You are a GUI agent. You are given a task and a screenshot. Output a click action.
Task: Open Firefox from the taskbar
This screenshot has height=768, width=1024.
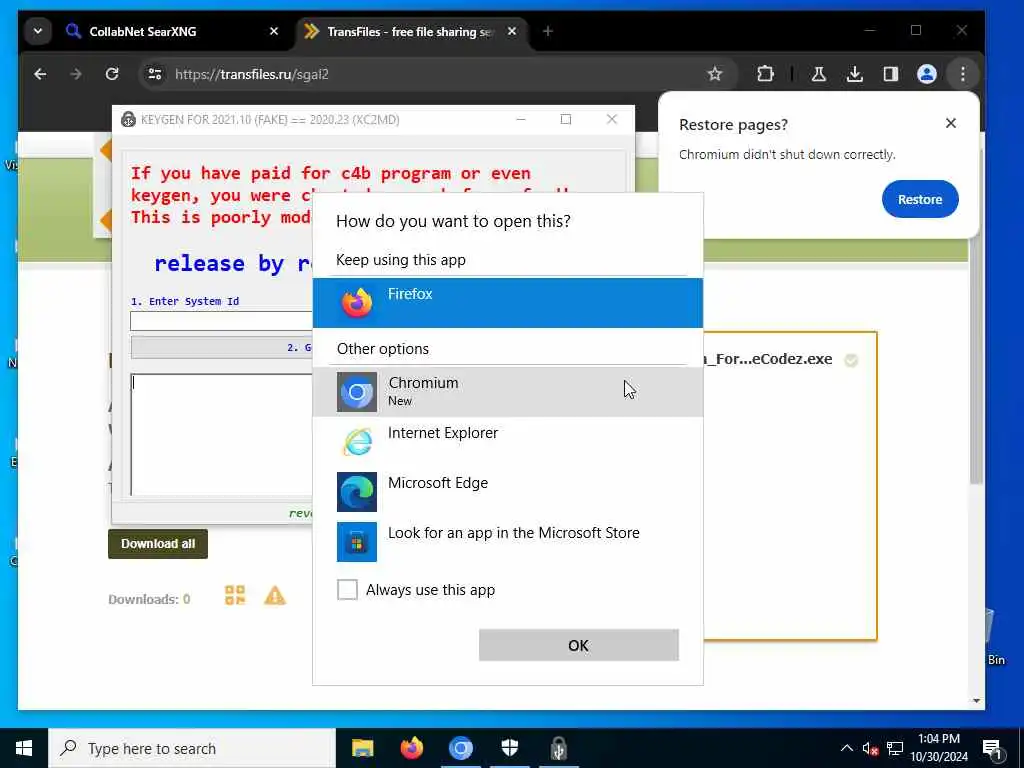(411, 748)
